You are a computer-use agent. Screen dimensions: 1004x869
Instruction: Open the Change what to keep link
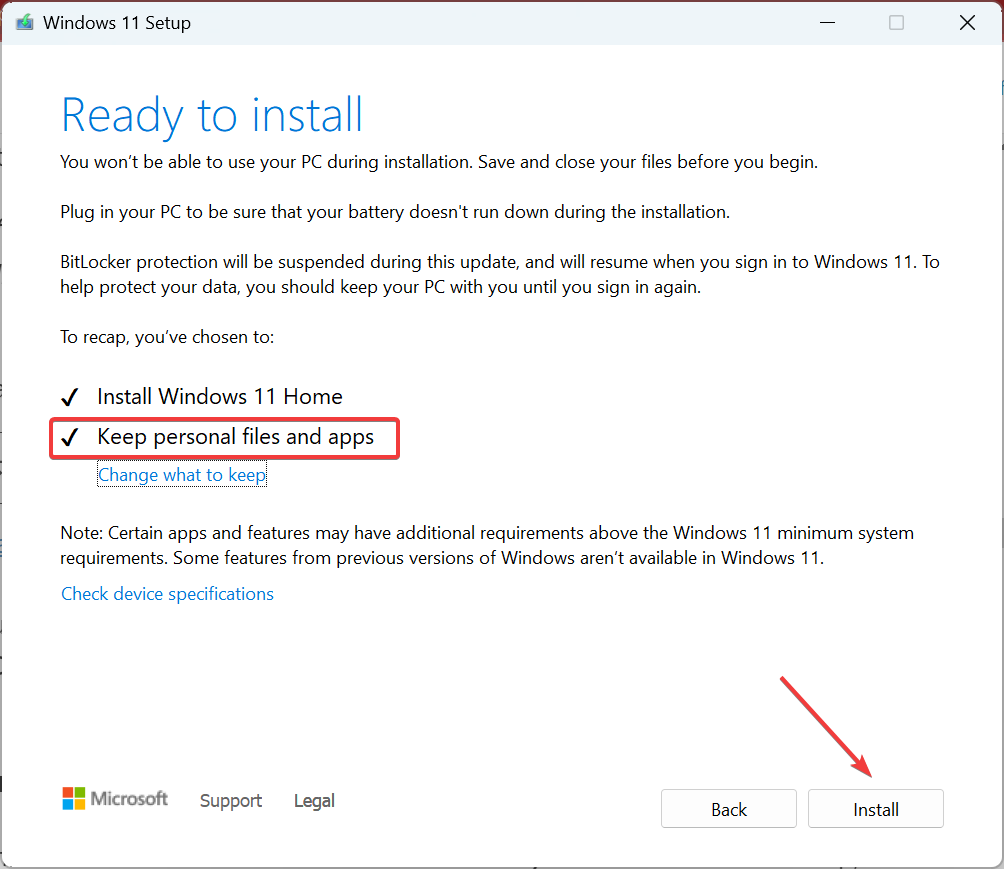pyautogui.click(x=182, y=475)
